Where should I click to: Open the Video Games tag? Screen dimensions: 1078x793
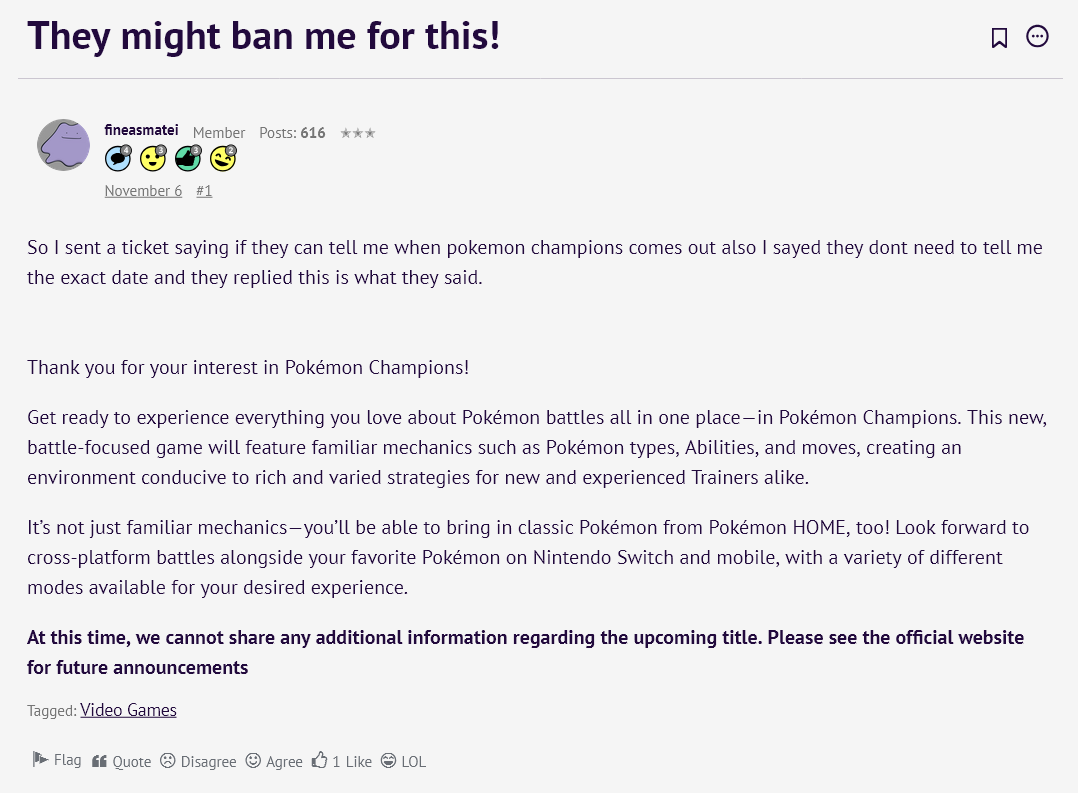coord(128,710)
